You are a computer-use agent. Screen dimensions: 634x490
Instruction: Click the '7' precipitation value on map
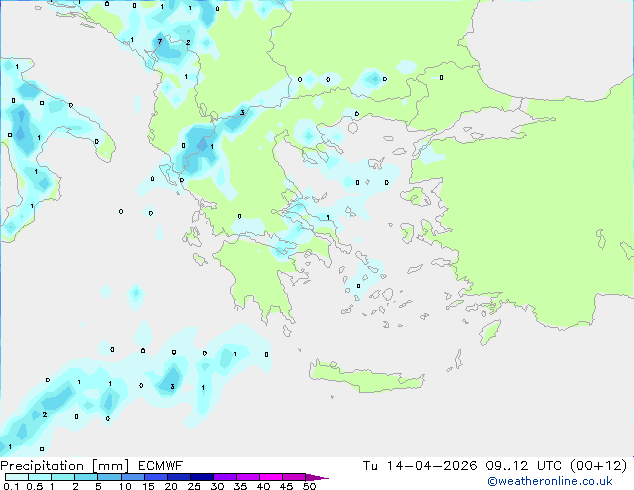pyautogui.click(x=160, y=41)
